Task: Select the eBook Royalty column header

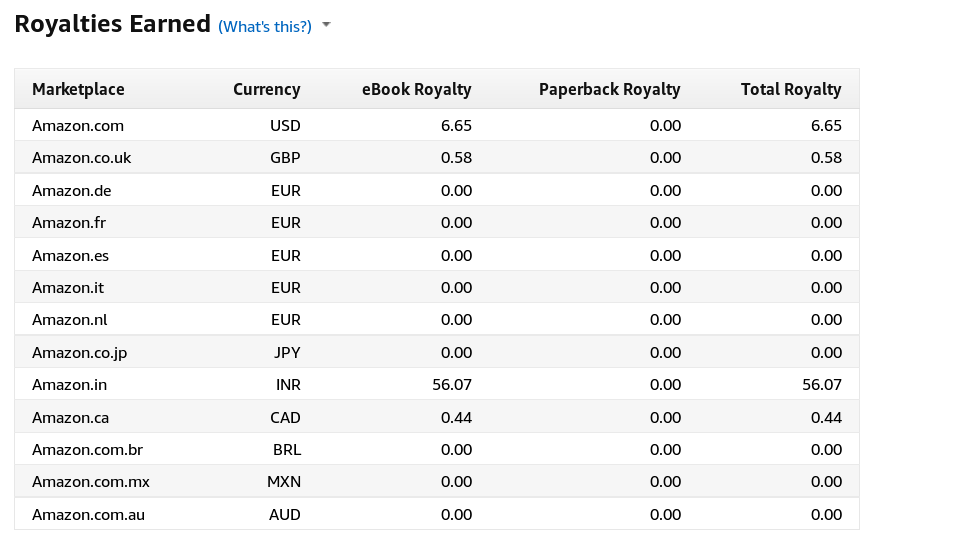Action: click(x=417, y=90)
